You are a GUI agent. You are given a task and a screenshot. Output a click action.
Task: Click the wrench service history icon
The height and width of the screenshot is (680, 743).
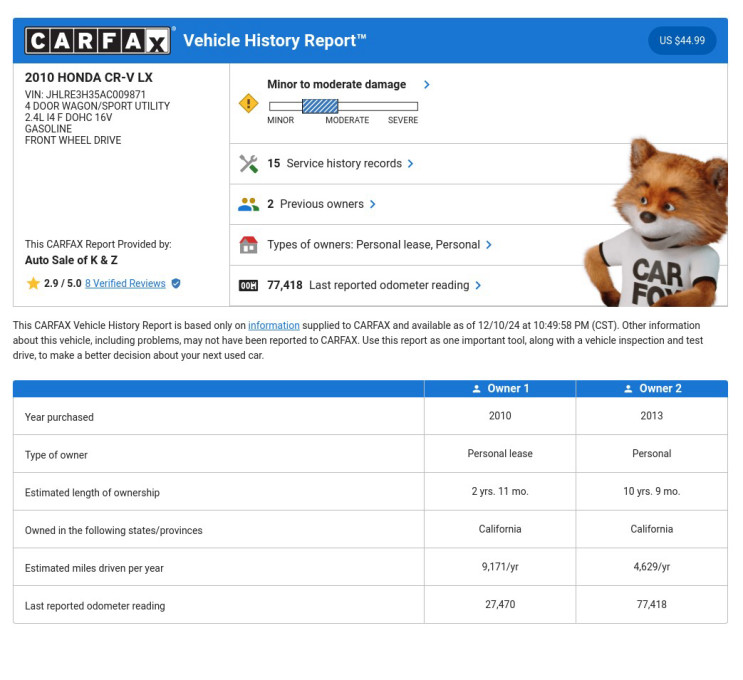pyautogui.click(x=248, y=164)
